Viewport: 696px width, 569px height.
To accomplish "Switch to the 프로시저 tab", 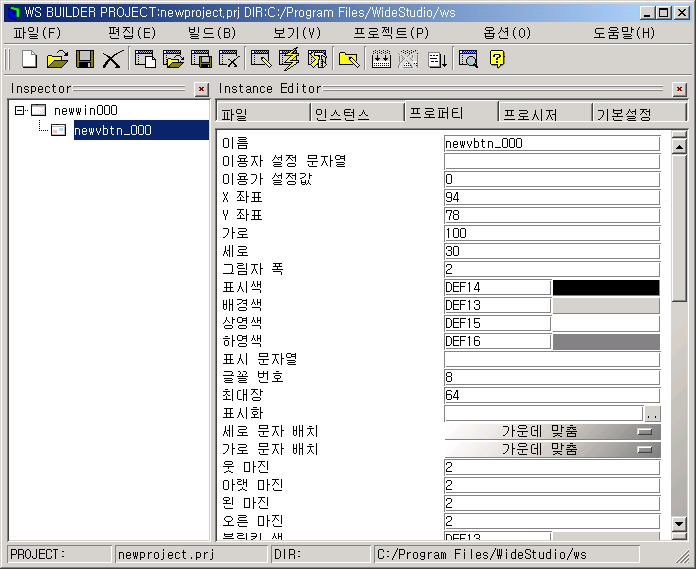I will [x=546, y=113].
